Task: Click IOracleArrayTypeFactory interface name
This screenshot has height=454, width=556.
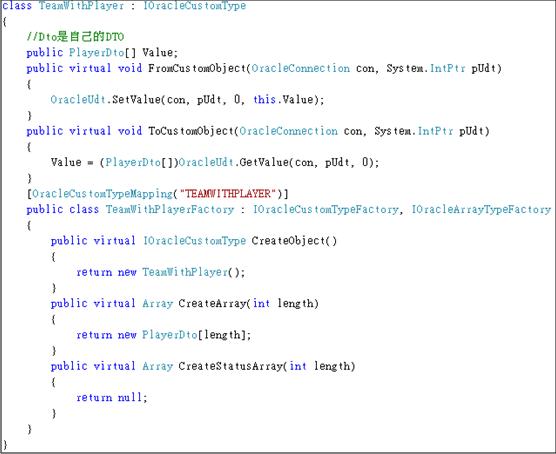Action: tap(481, 209)
